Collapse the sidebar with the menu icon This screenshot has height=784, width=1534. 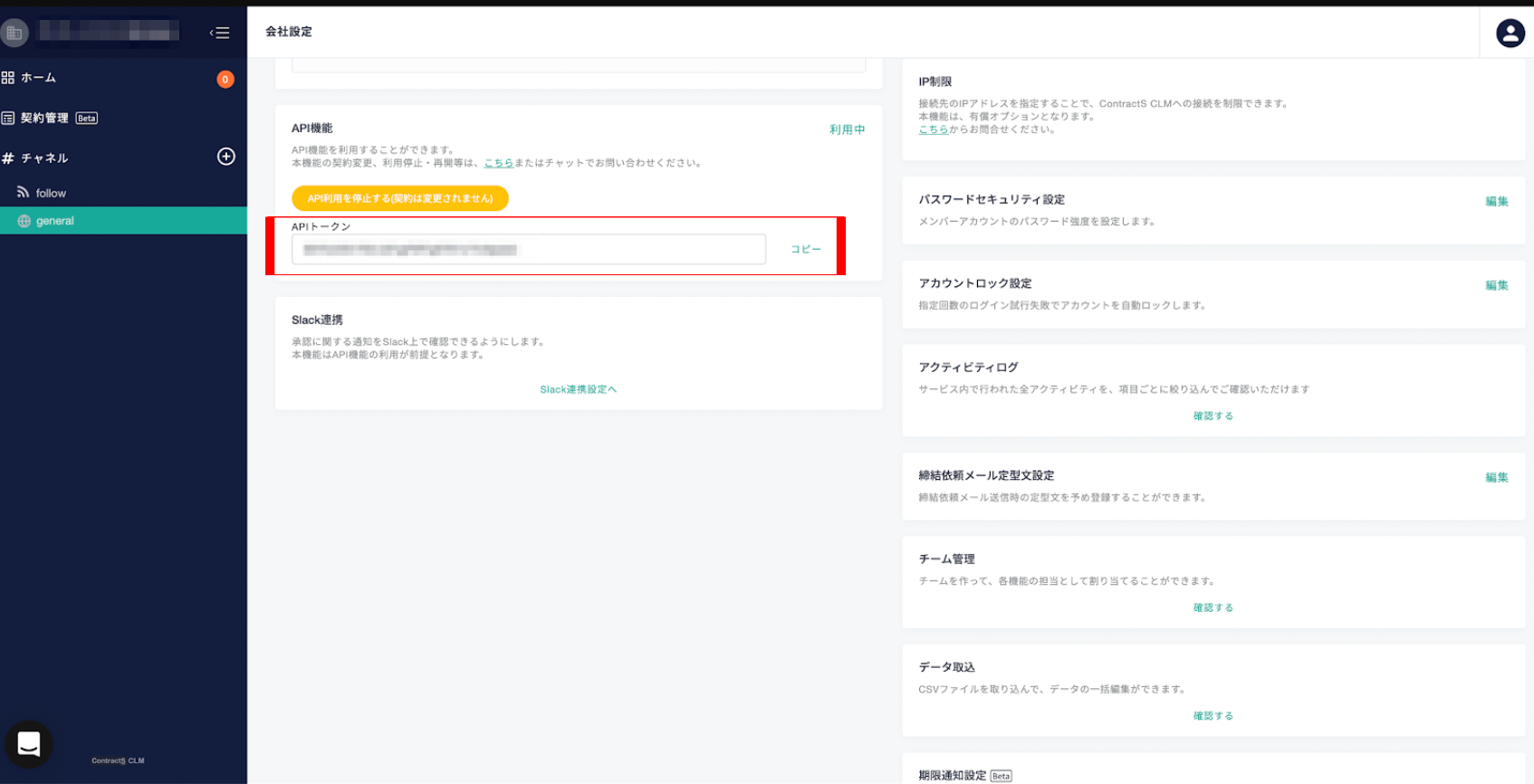coord(219,33)
